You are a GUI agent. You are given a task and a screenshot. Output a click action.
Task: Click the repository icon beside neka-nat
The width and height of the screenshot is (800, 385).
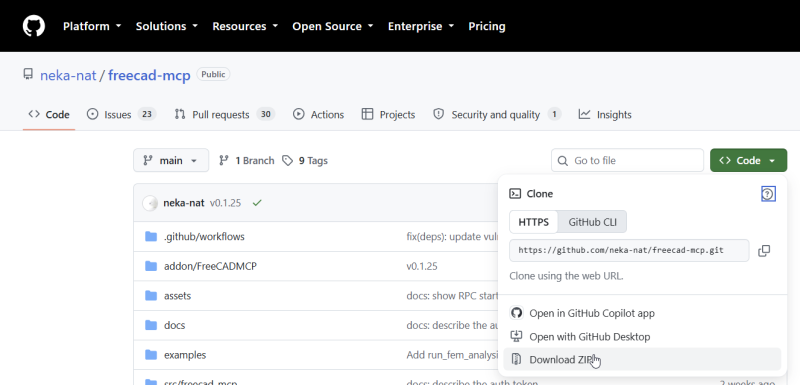pyautogui.click(x=28, y=74)
